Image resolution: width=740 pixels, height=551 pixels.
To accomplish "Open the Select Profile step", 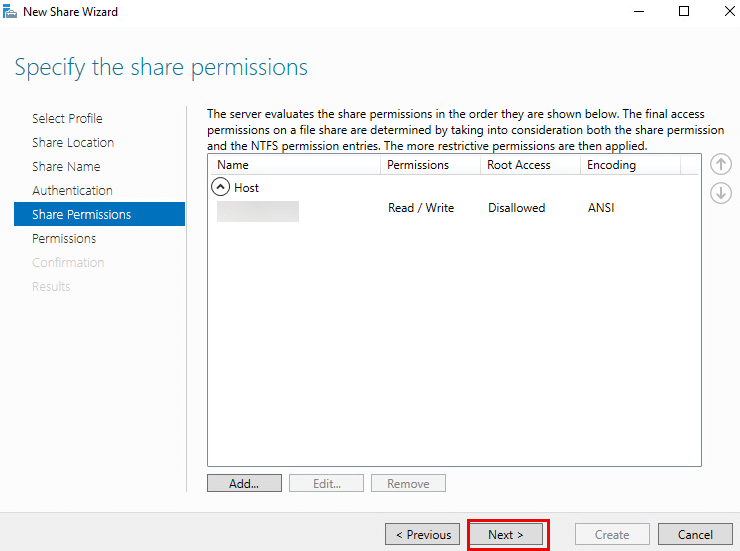I will click(67, 118).
